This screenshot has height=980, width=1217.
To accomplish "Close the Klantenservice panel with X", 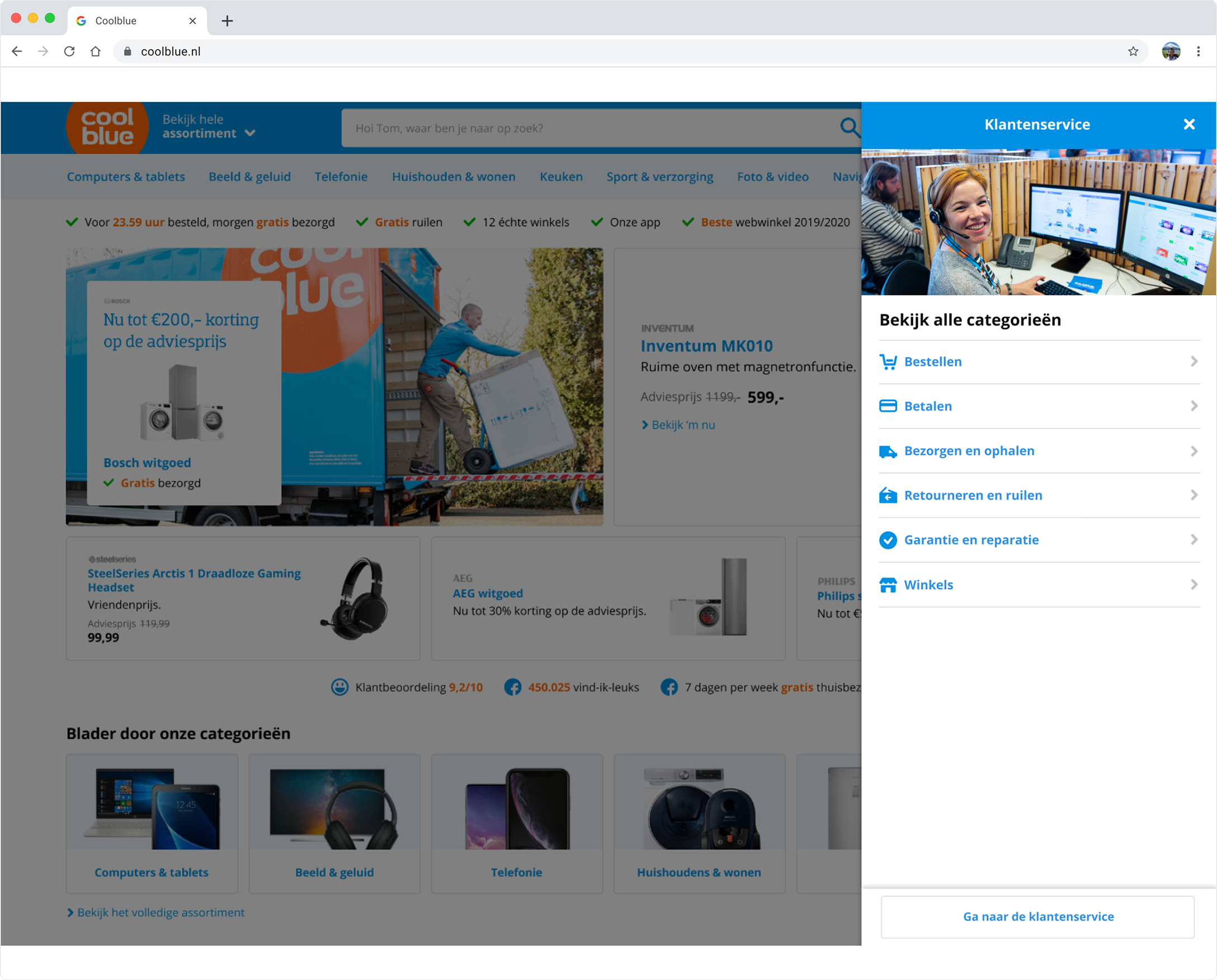I will coord(1189,124).
